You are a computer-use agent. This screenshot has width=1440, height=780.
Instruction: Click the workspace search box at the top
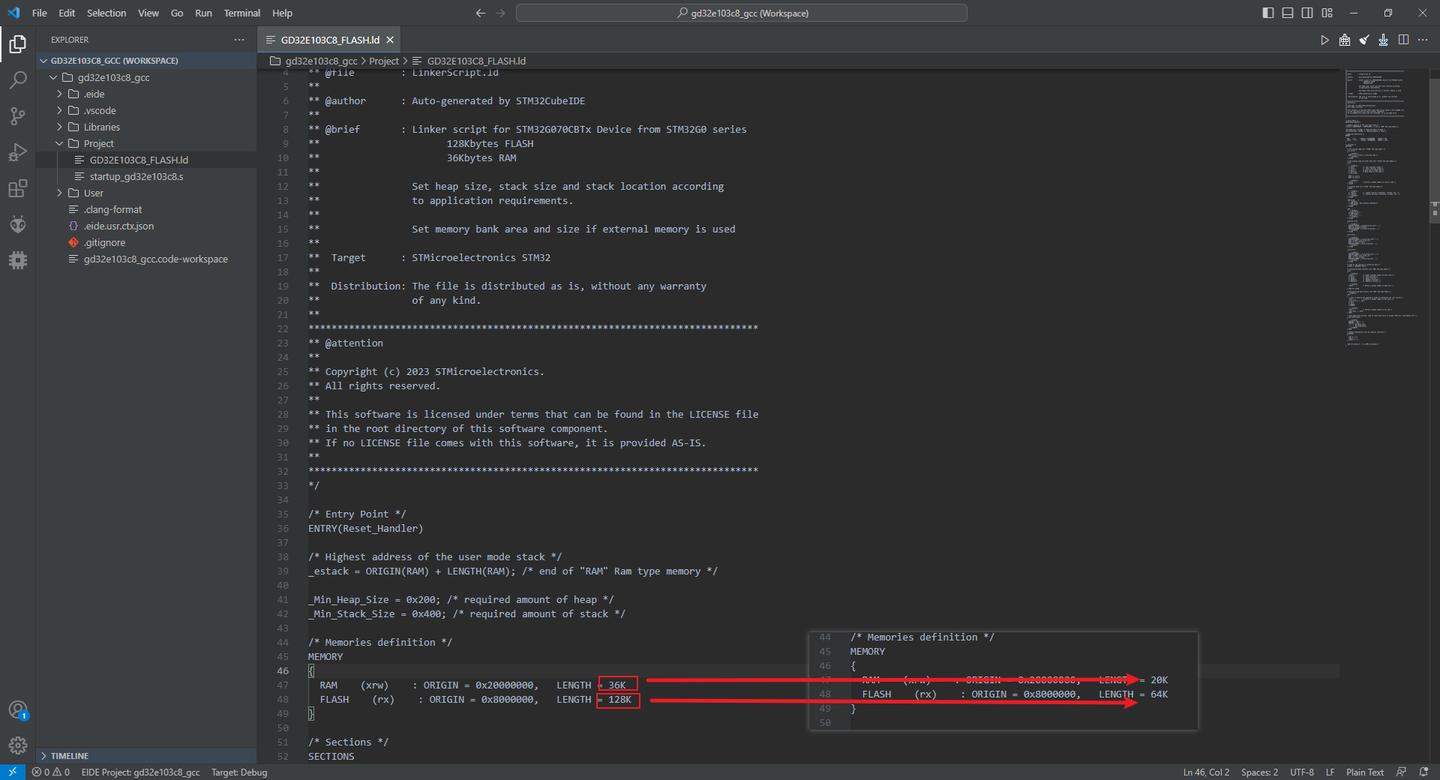[740, 12]
